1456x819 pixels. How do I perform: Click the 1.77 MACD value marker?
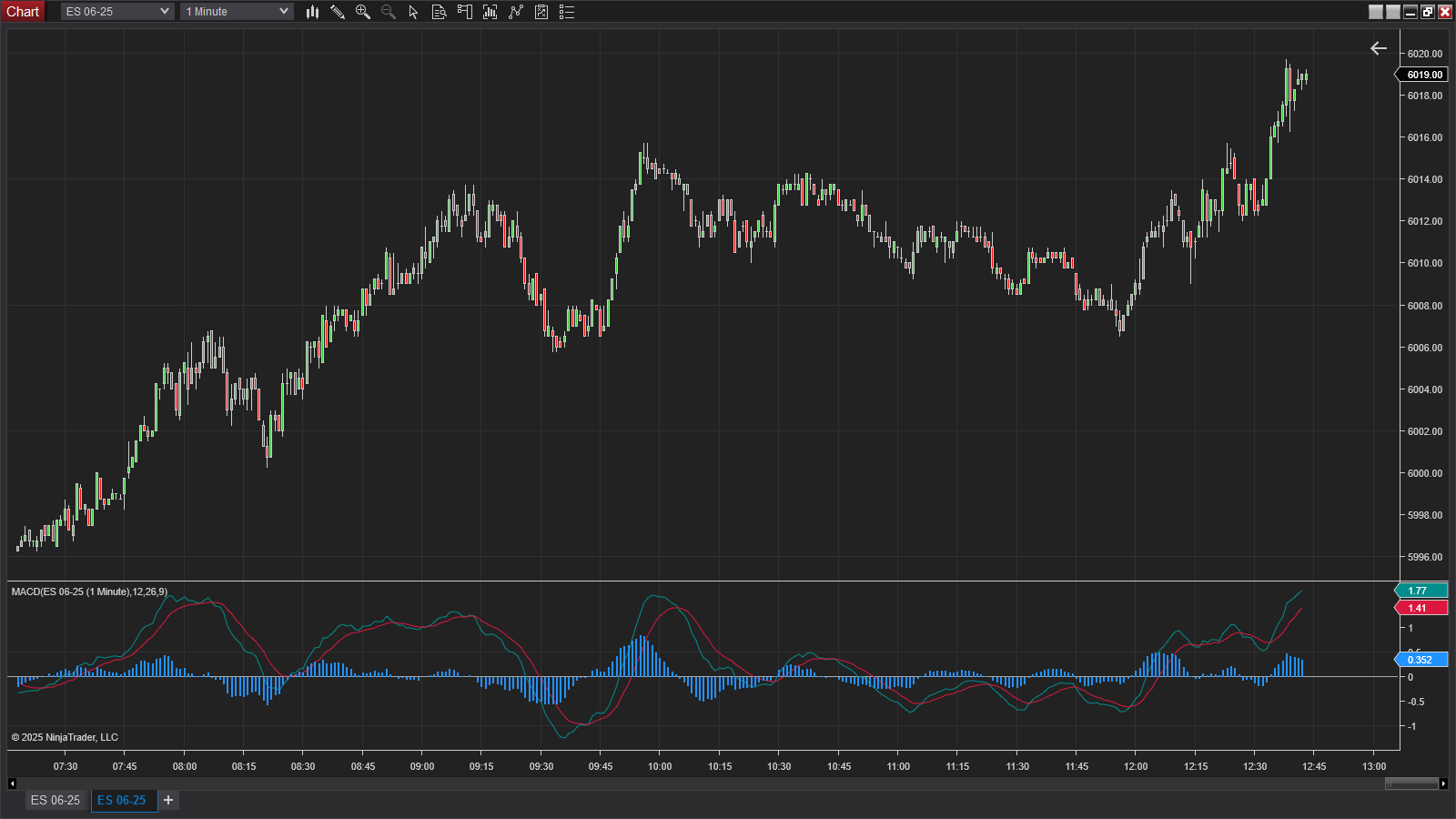tap(1421, 591)
